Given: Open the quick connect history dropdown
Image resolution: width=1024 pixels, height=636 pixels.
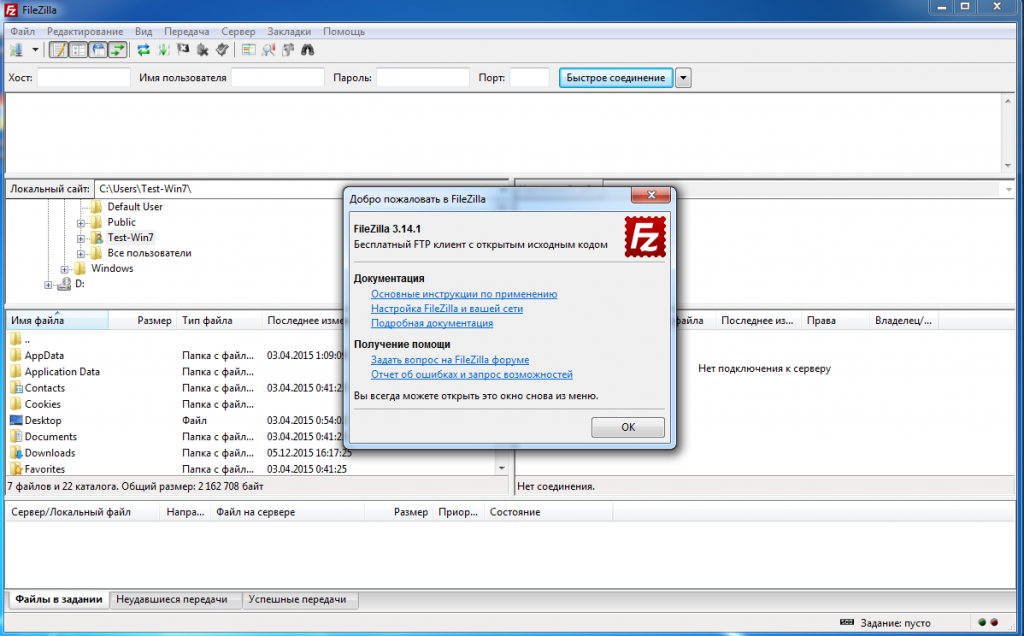Looking at the screenshot, I should point(683,78).
